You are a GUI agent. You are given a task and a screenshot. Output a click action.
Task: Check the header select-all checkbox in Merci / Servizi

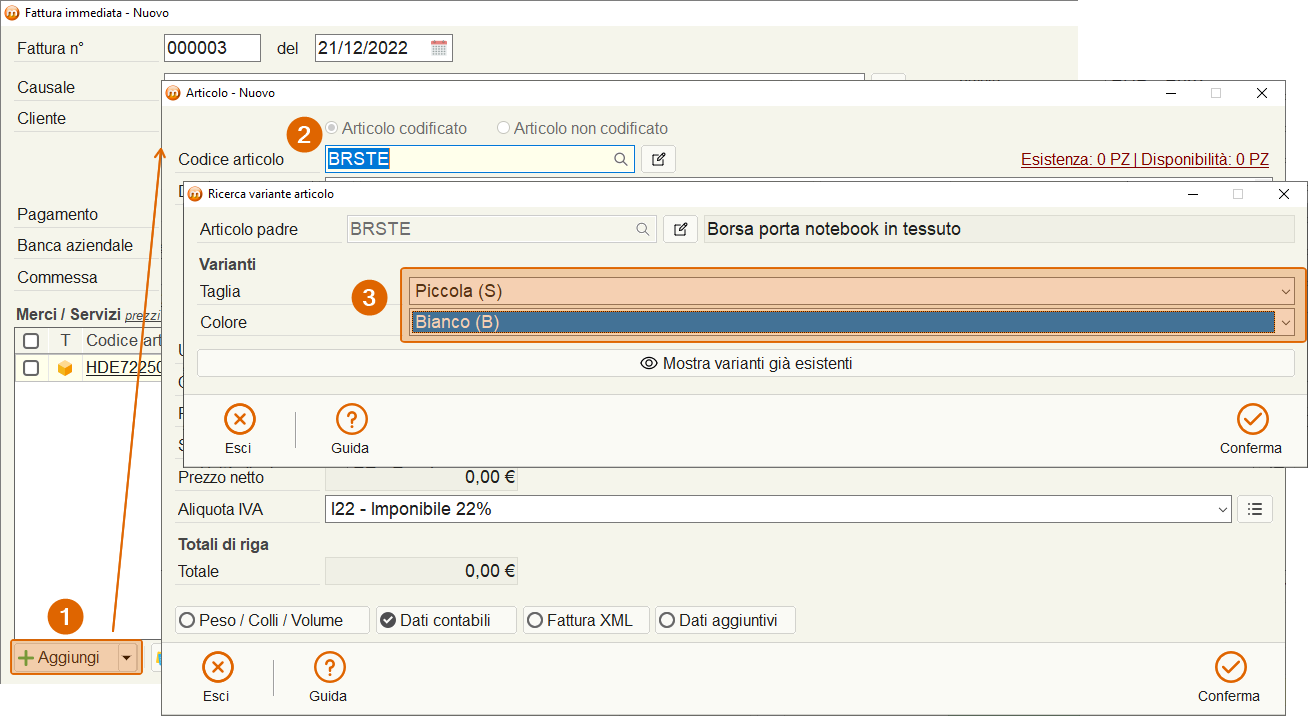click(31, 341)
